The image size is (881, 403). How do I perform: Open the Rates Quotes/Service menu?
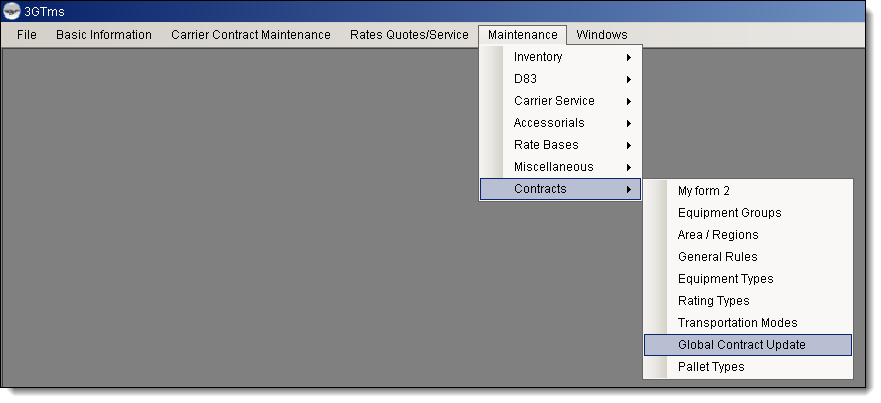(x=409, y=35)
